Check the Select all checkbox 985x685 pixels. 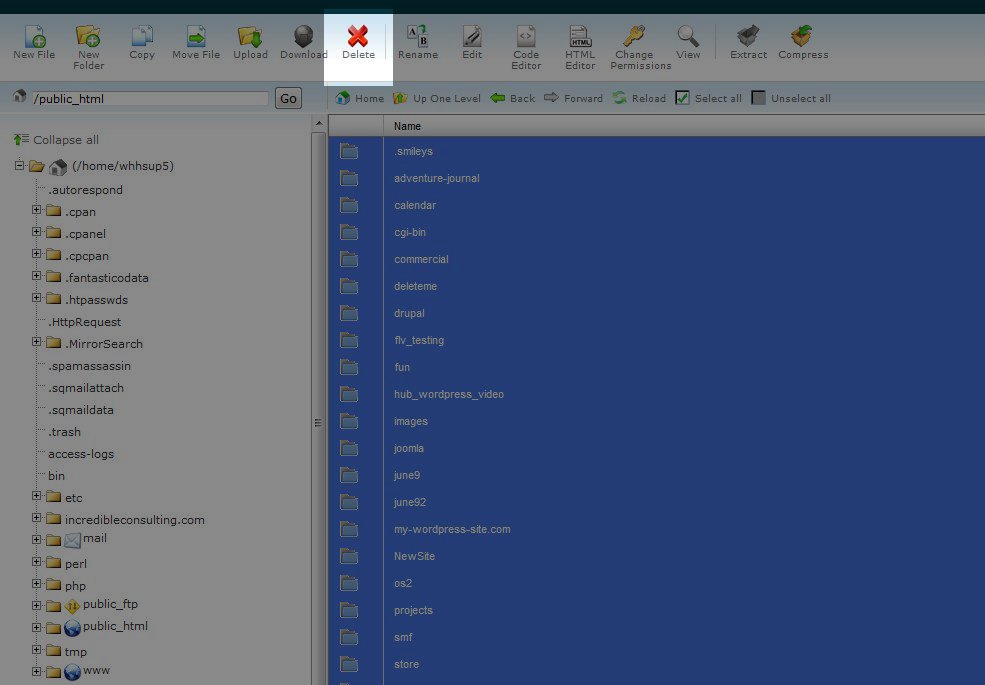coord(683,98)
